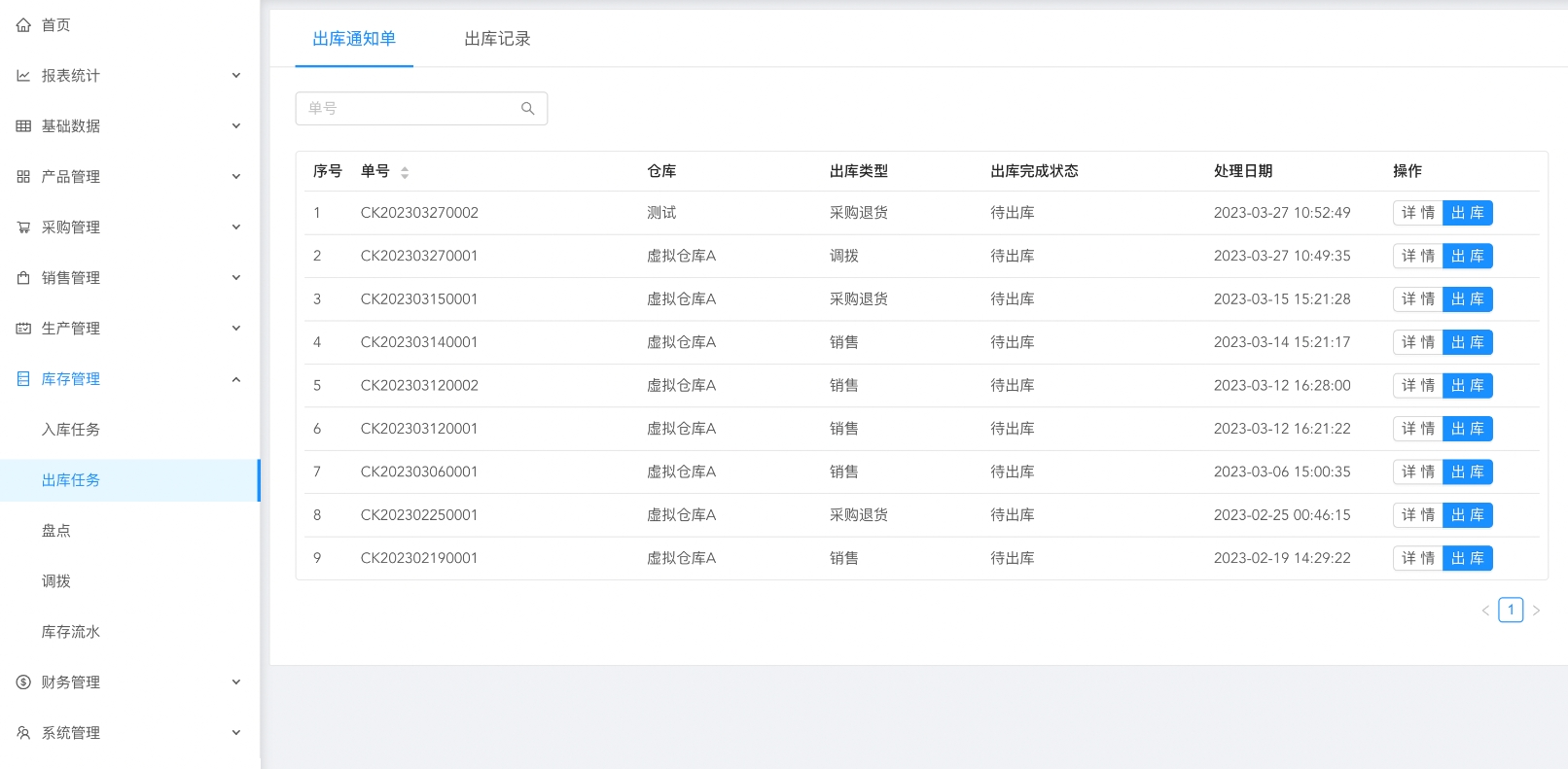Viewport: 1568px width, 769px height.
Task: Sort the table by the 单号 sort arrows
Action: click(405, 172)
